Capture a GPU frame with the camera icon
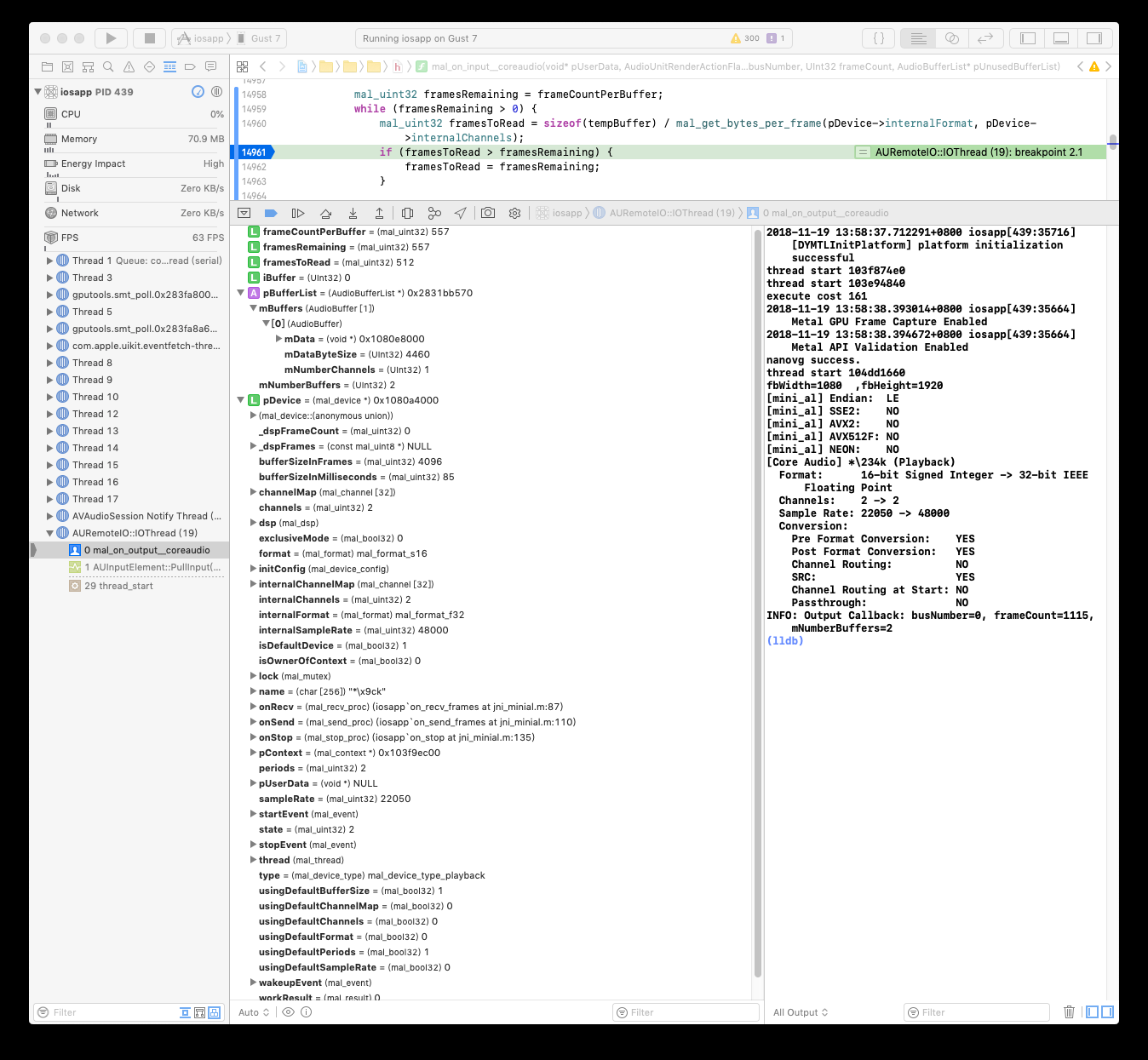This screenshot has height=1060, width=1148. [x=488, y=213]
